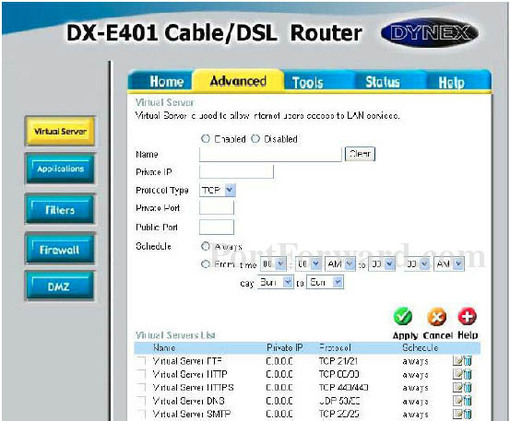Viewport: 510px width, 421px height.
Task: Click the orange Cancel icon
Action: [x=437, y=317]
